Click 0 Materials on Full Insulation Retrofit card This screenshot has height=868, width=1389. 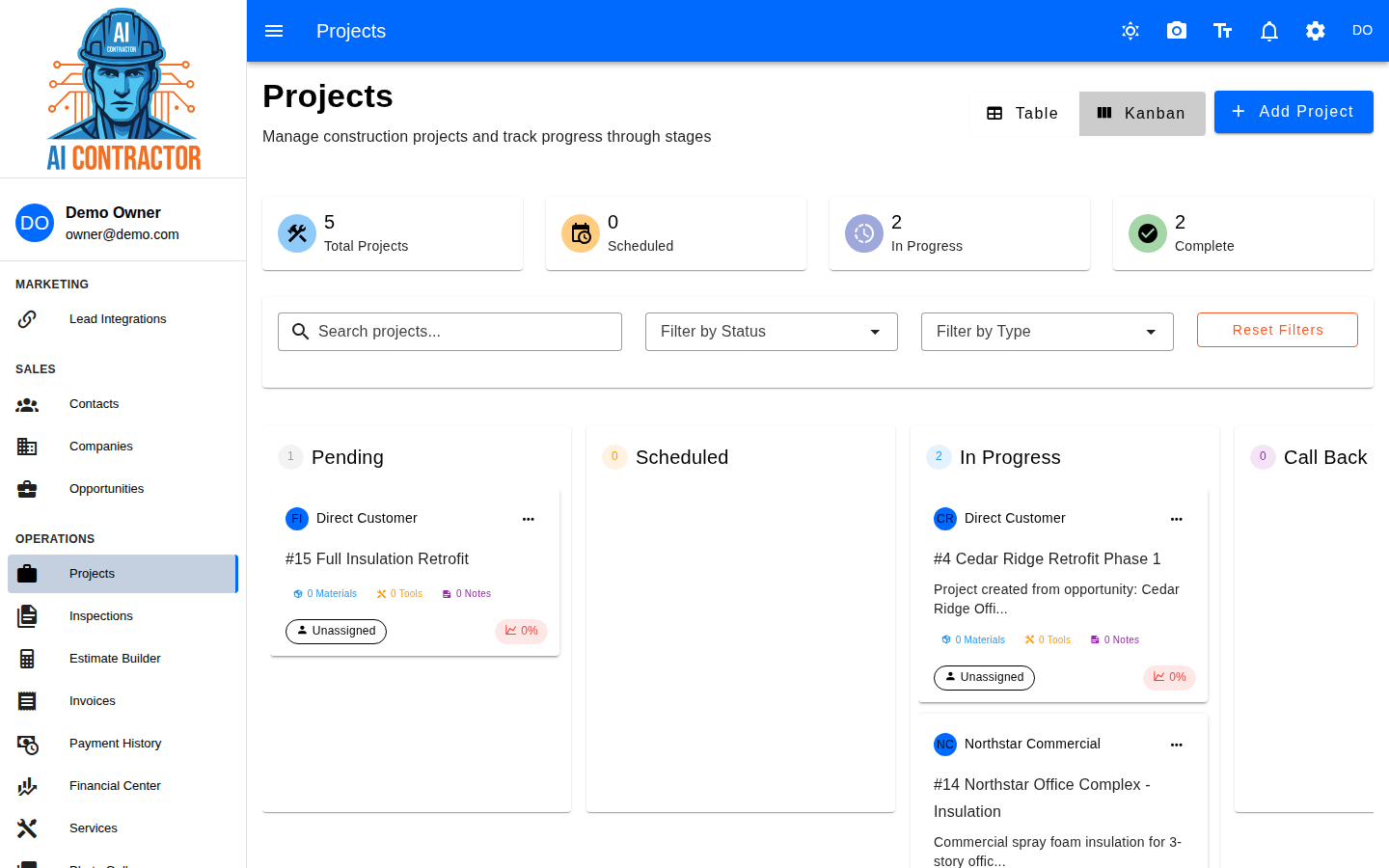[325, 594]
